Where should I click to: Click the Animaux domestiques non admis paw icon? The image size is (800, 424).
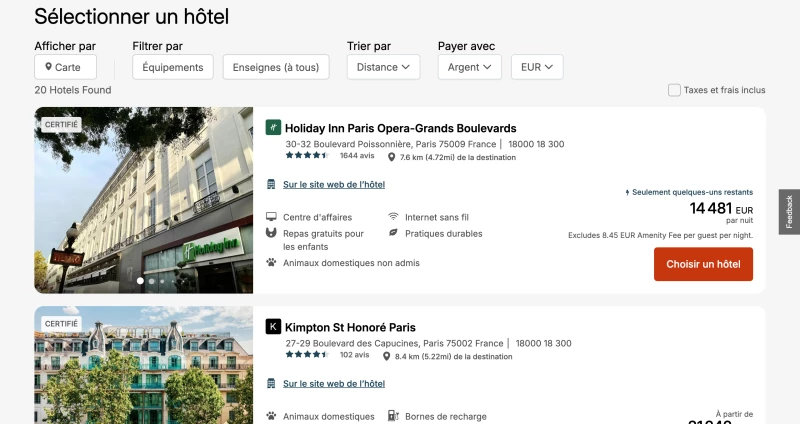pyautogui.click(x=271, y=262)
